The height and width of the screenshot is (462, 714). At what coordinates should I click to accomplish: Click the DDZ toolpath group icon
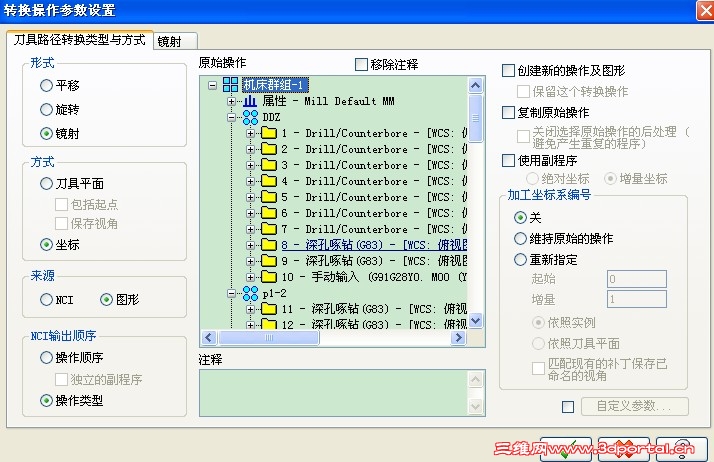250,117
